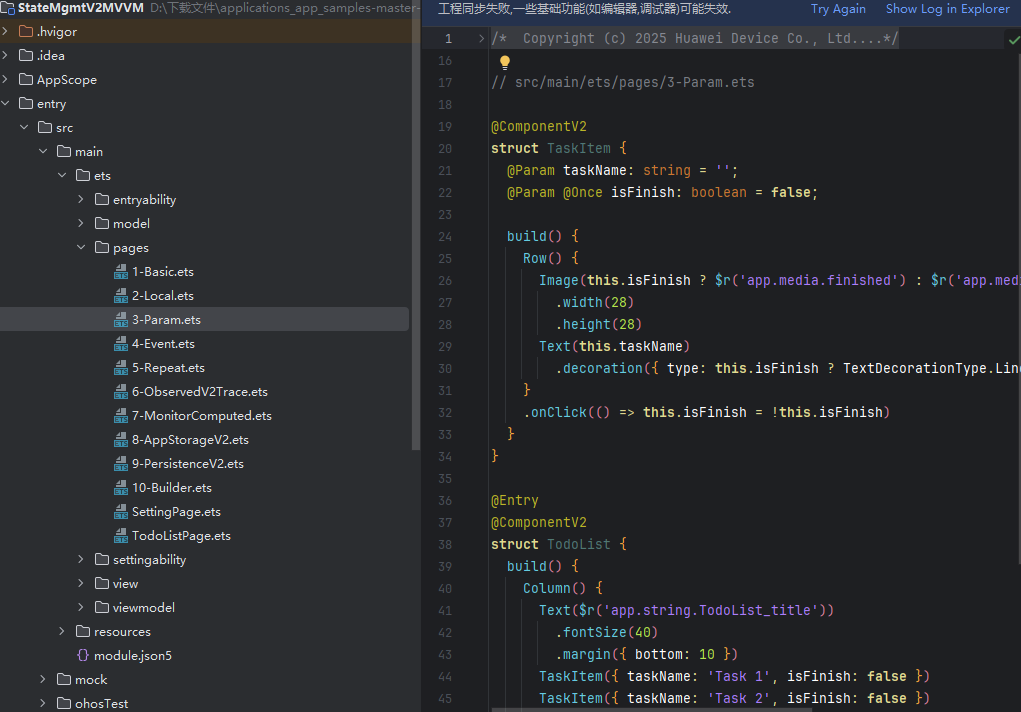Click the viewmodel folder icon

(x=102, y=607)
